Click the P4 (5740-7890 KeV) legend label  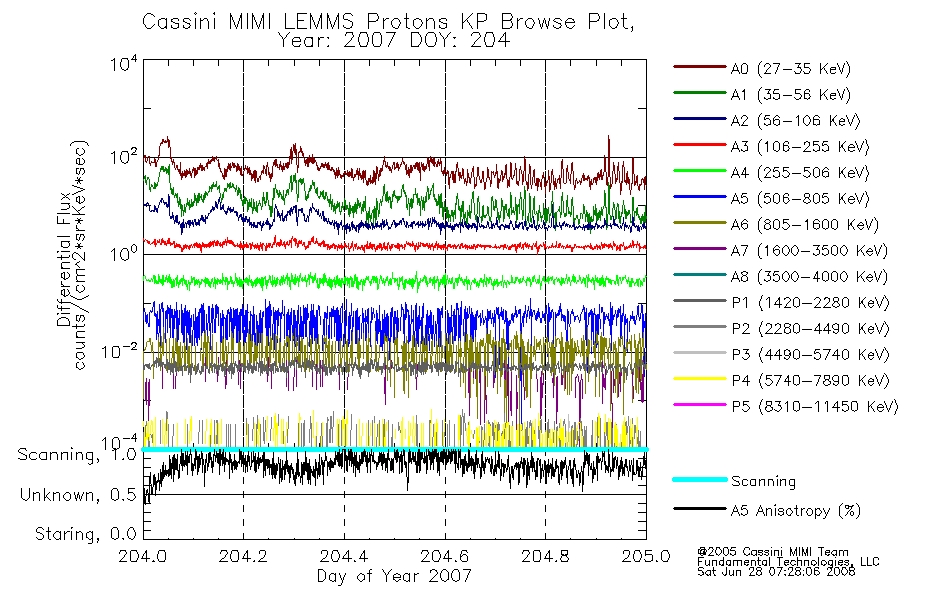(x=810, y=381)
